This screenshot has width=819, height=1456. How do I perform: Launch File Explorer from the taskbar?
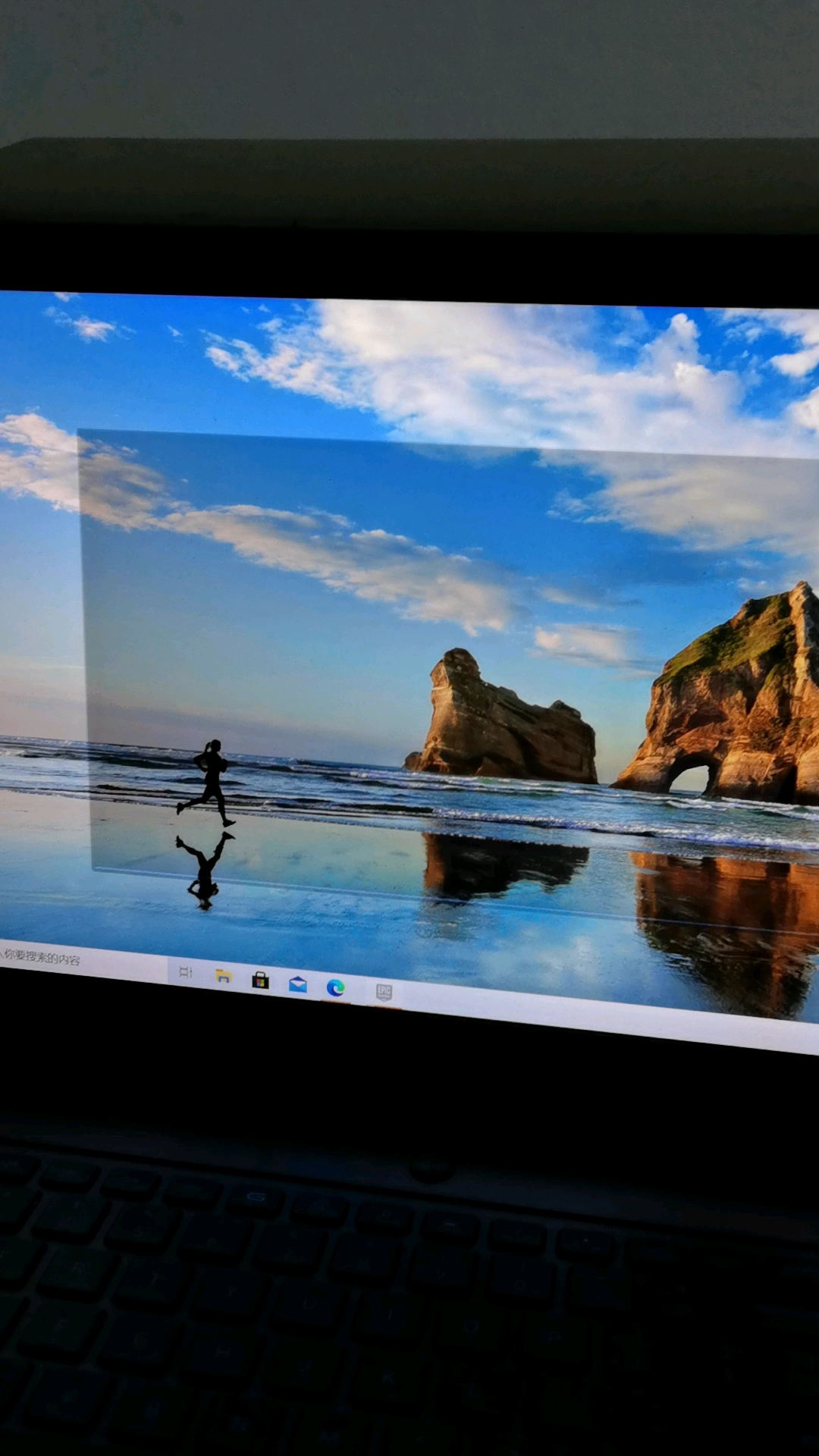(223, 976)
